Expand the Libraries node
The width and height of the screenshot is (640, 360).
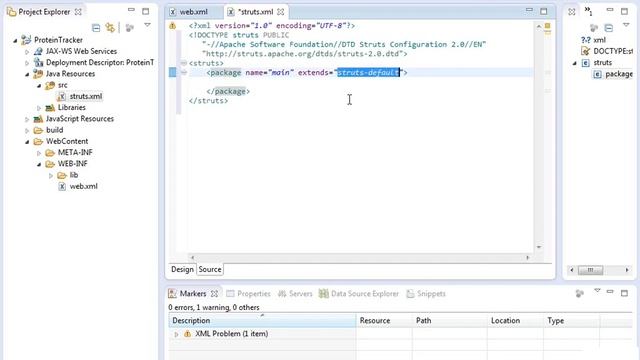pyautogui.click(x=39, y=108)
